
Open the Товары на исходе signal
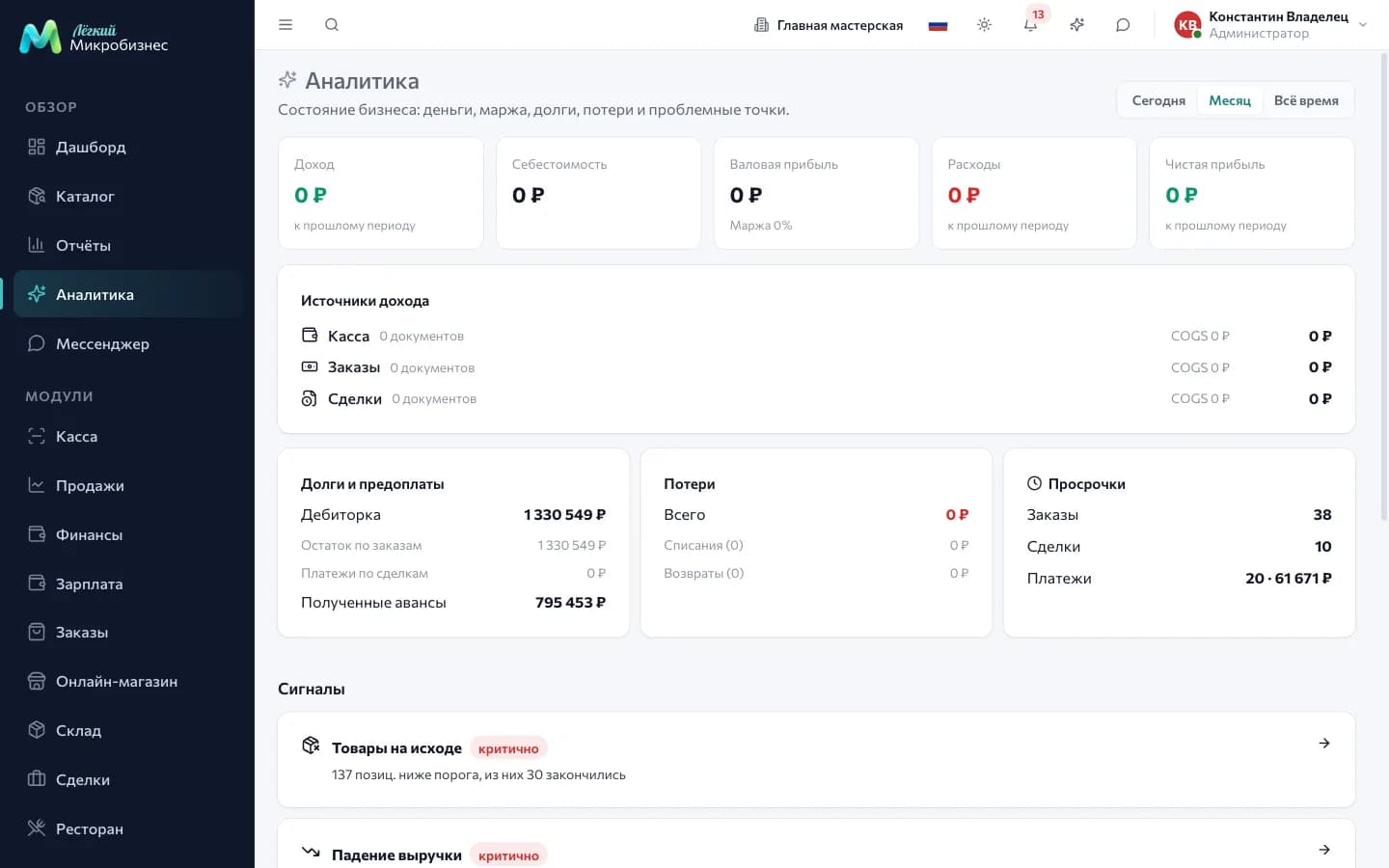pyautogui.click(x=816, y=760)
